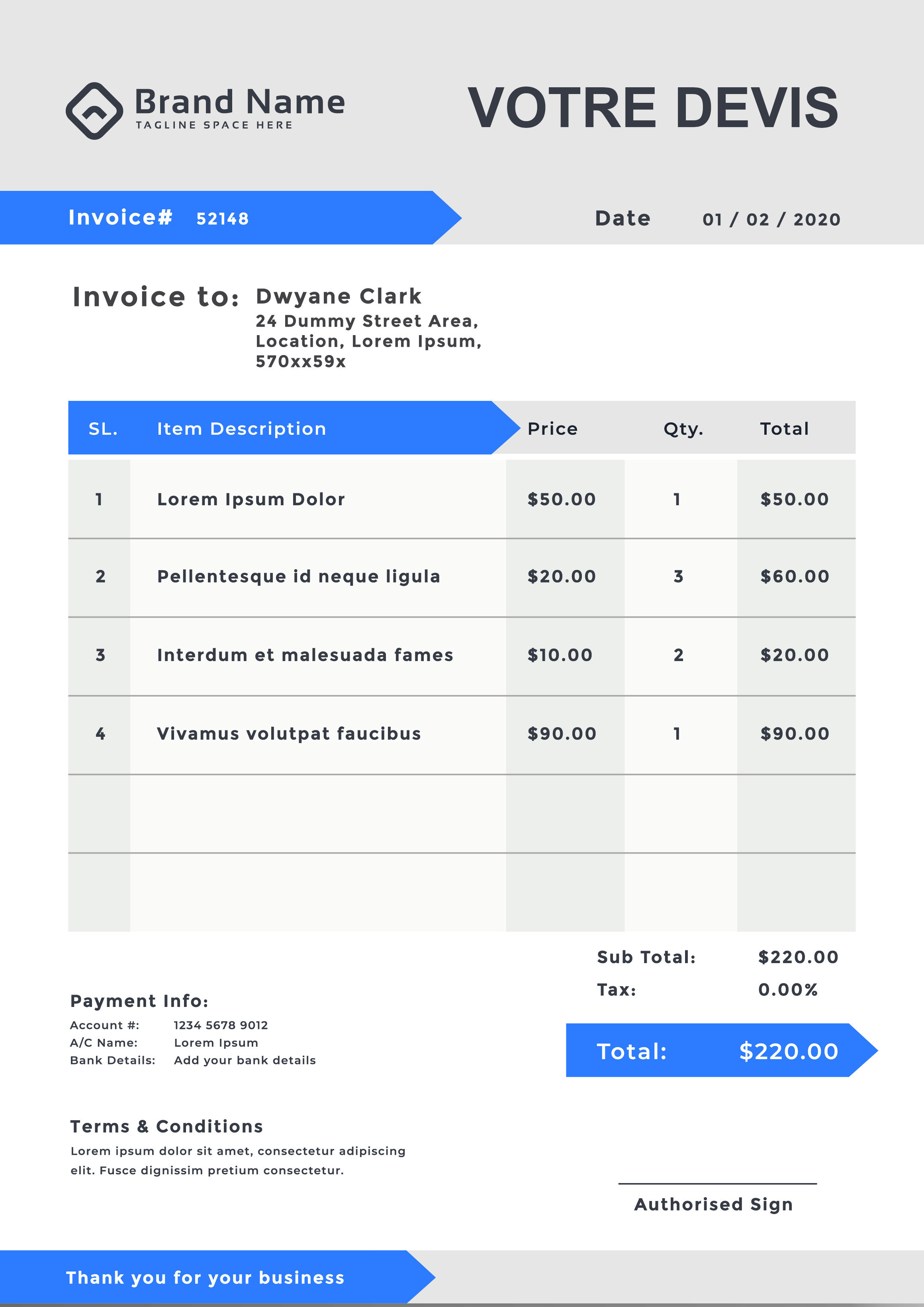Click the Lorem Ipsum Dolor item row
The width and height of the screenshot is (924, 1307).
(x=462, y=499)
